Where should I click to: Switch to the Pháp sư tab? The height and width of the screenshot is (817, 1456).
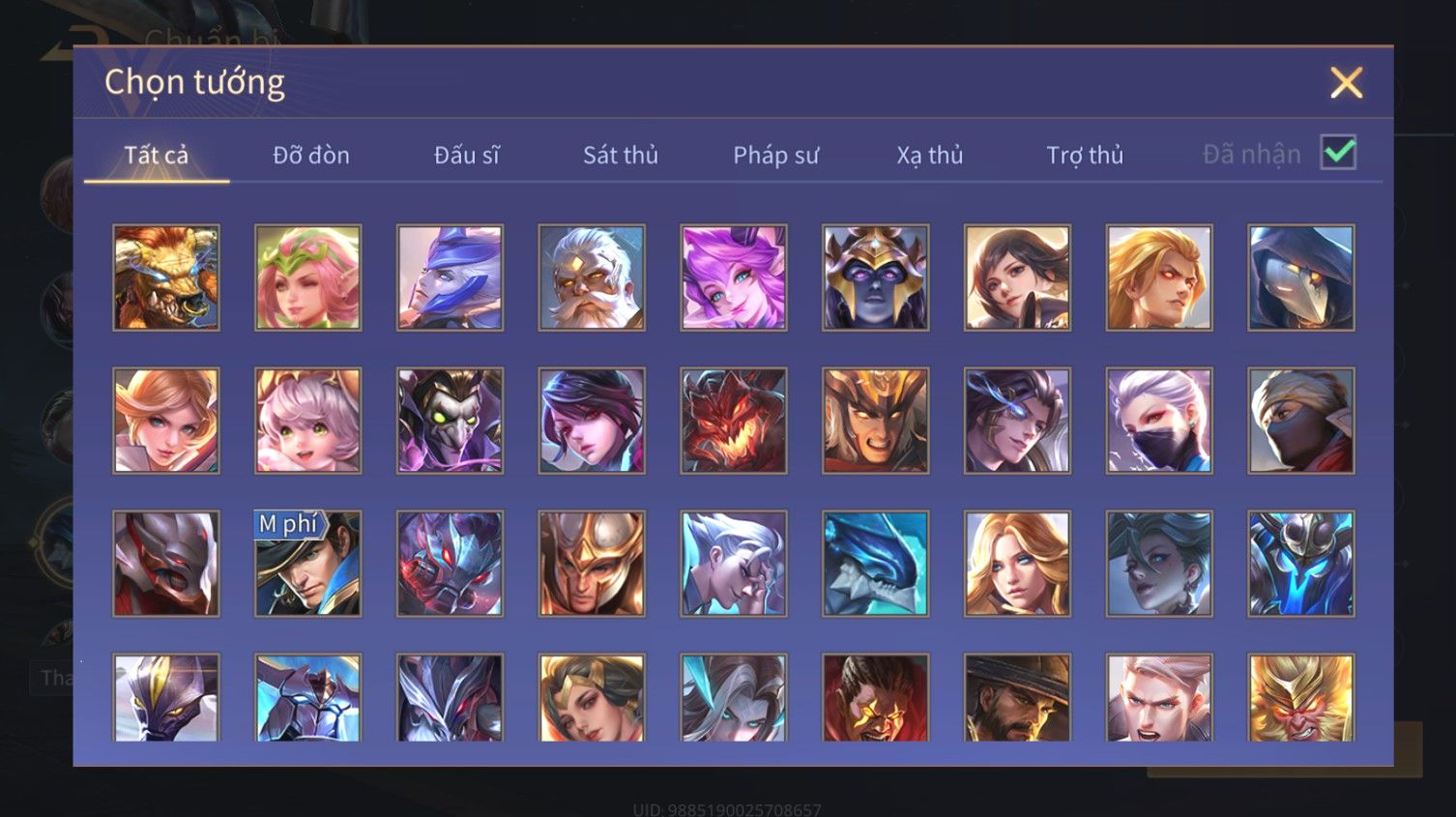[x=775, y=155]
